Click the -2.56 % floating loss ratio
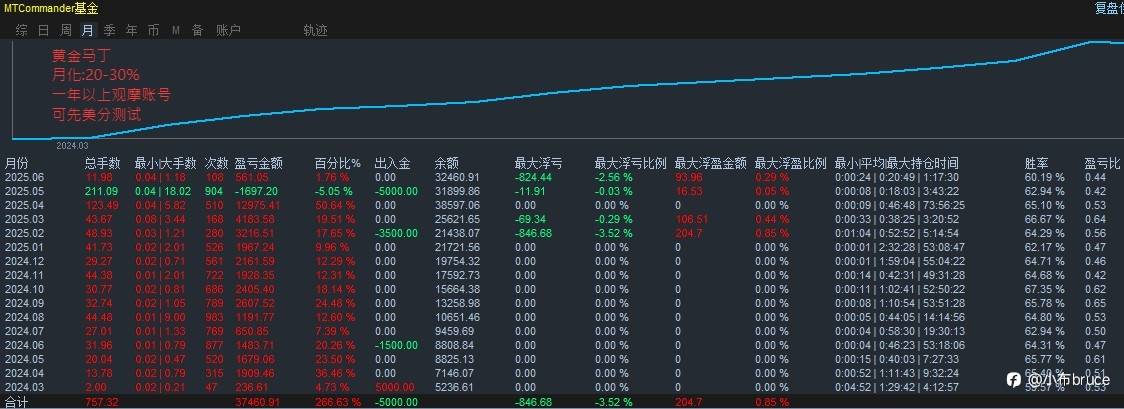 614,178
